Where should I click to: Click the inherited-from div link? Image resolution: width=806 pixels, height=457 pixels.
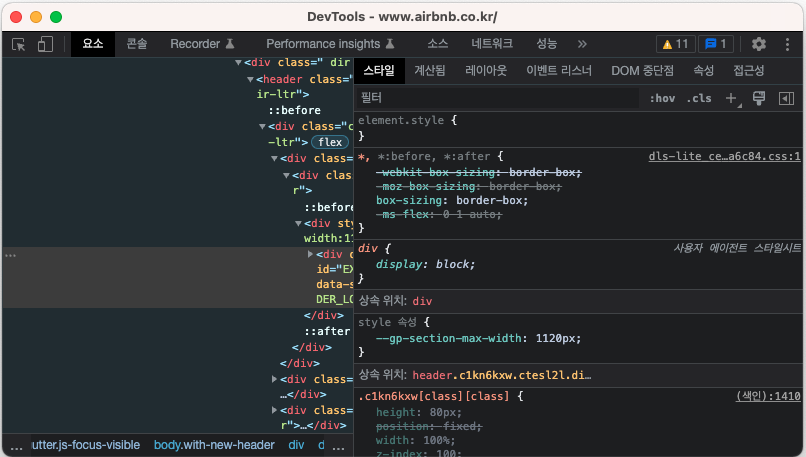point(422,301)
